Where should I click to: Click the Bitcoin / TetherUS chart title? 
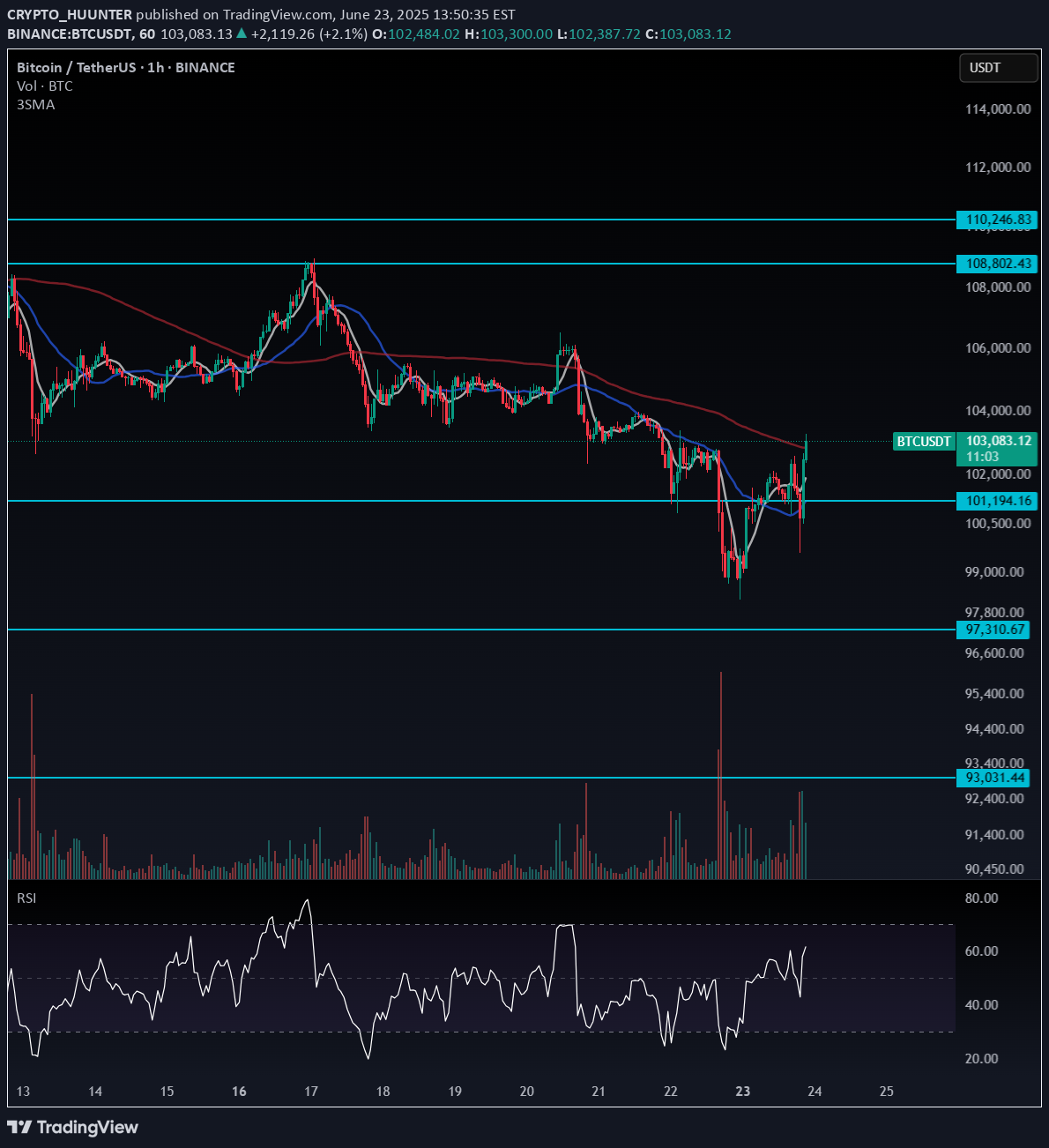pyautogui.click(x=126, y=68)
